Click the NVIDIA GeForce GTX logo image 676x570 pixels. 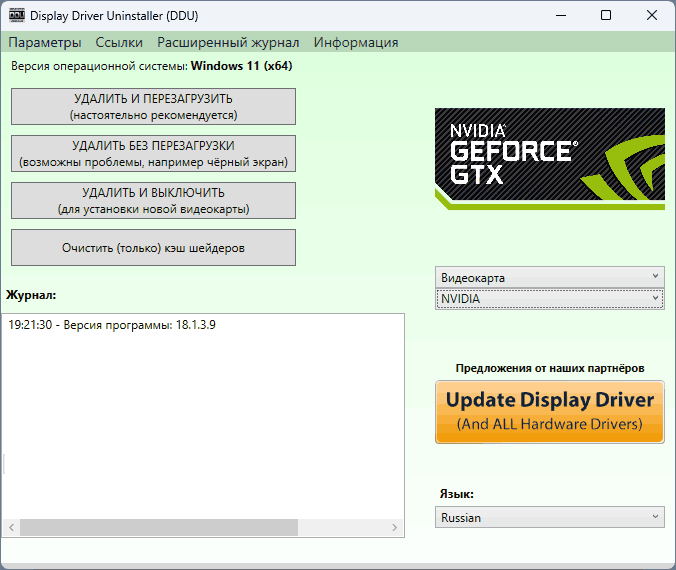point(550,159)
